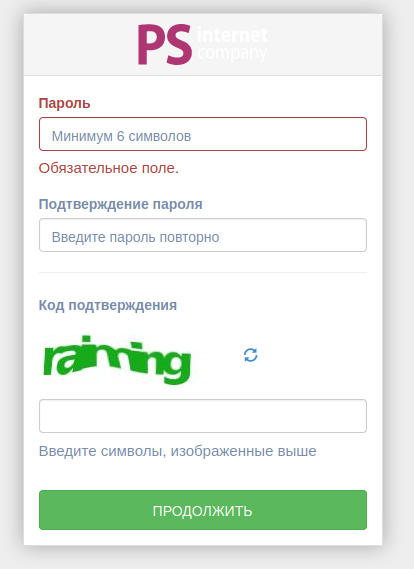Screen dimensions: 414x569
Task: Focus the empty captcha code input field
Action: (203, 416)
